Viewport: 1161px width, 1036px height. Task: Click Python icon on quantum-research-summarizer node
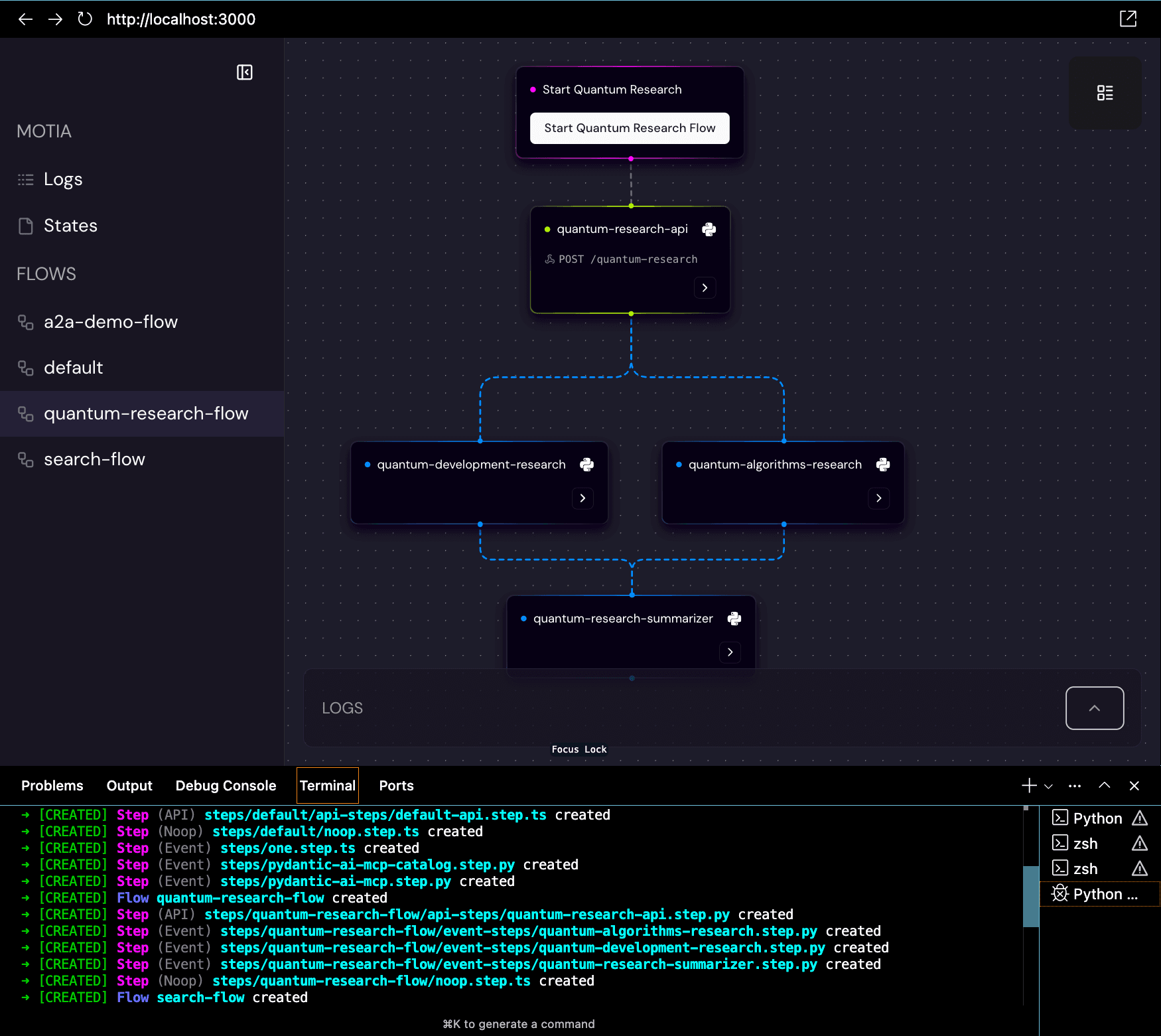point(734,619)
